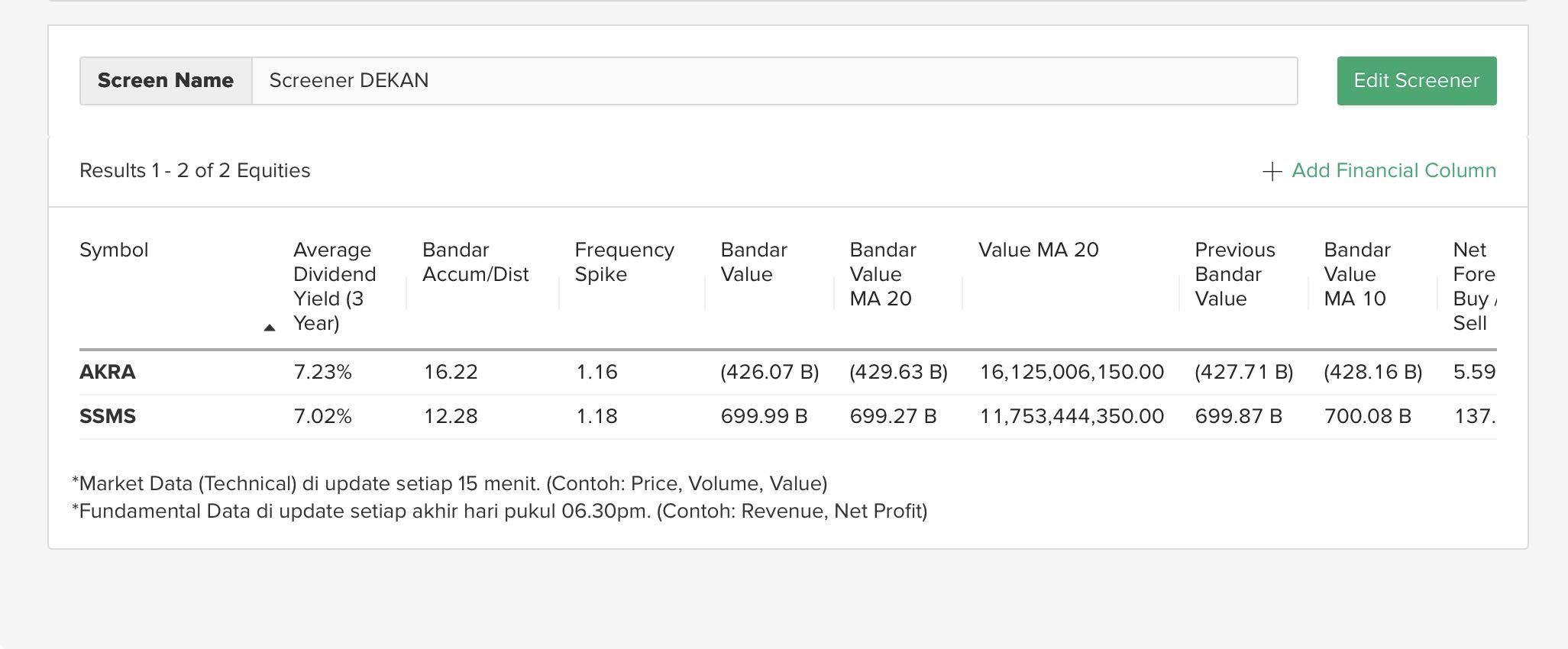This screenshot has width=1568, height=649.
Task: Click the Edit Screener button
Action: [1416, 81]
